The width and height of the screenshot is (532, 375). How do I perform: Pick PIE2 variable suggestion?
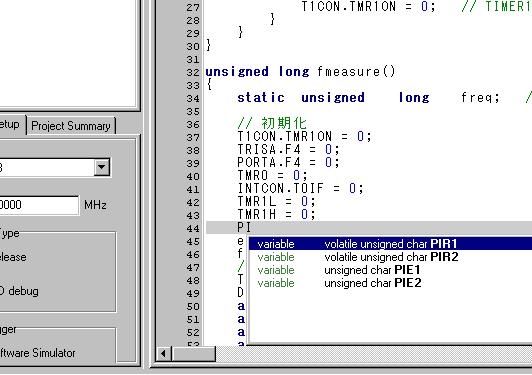pyautogui.click(x=390, y=283)
